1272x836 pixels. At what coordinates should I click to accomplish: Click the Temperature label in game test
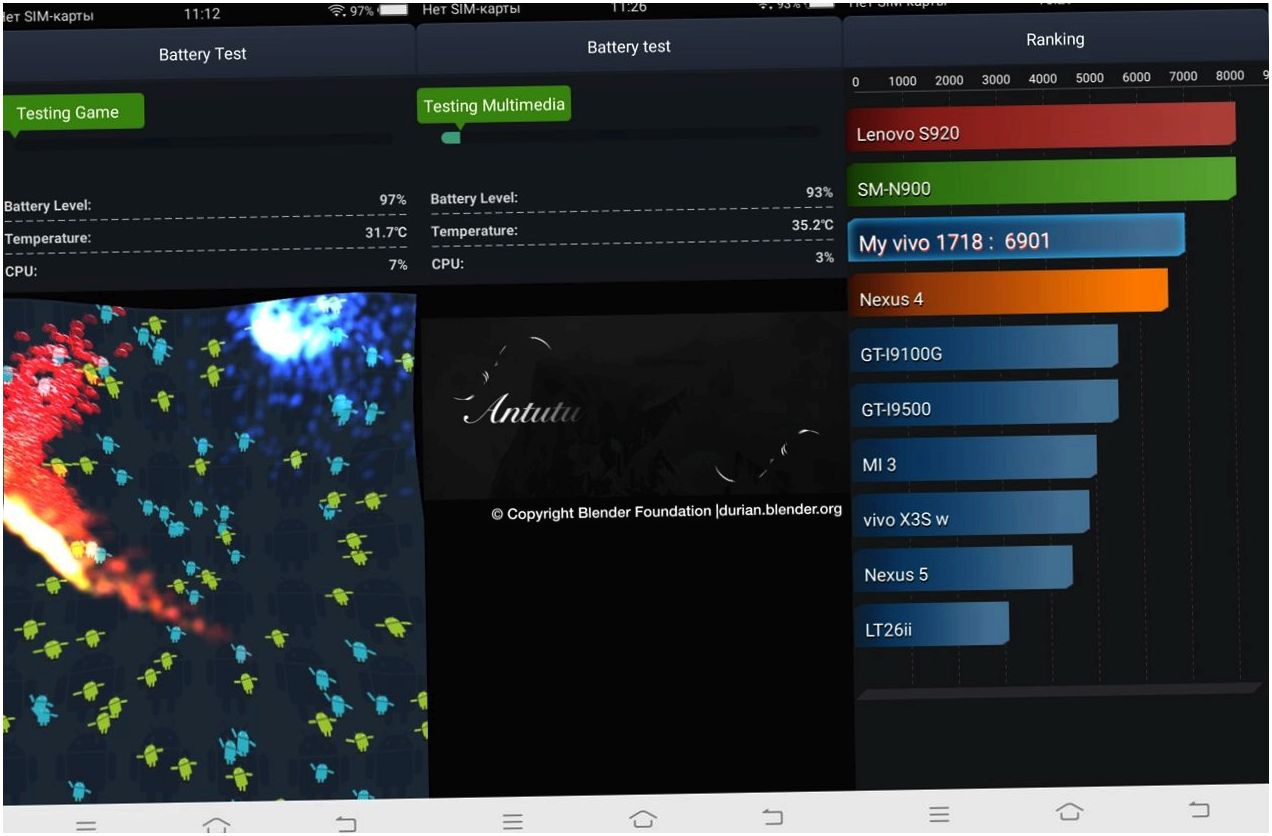[x=48, y=238]
